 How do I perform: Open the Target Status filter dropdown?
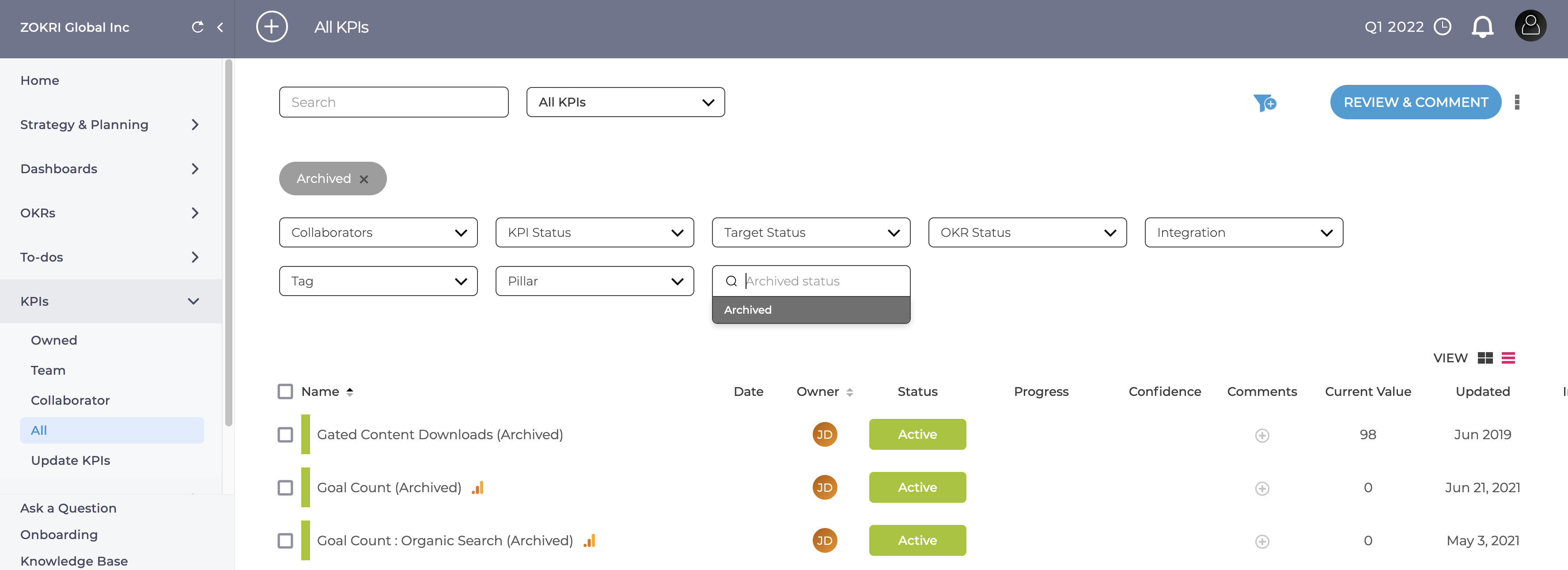[x=811, y=232]
